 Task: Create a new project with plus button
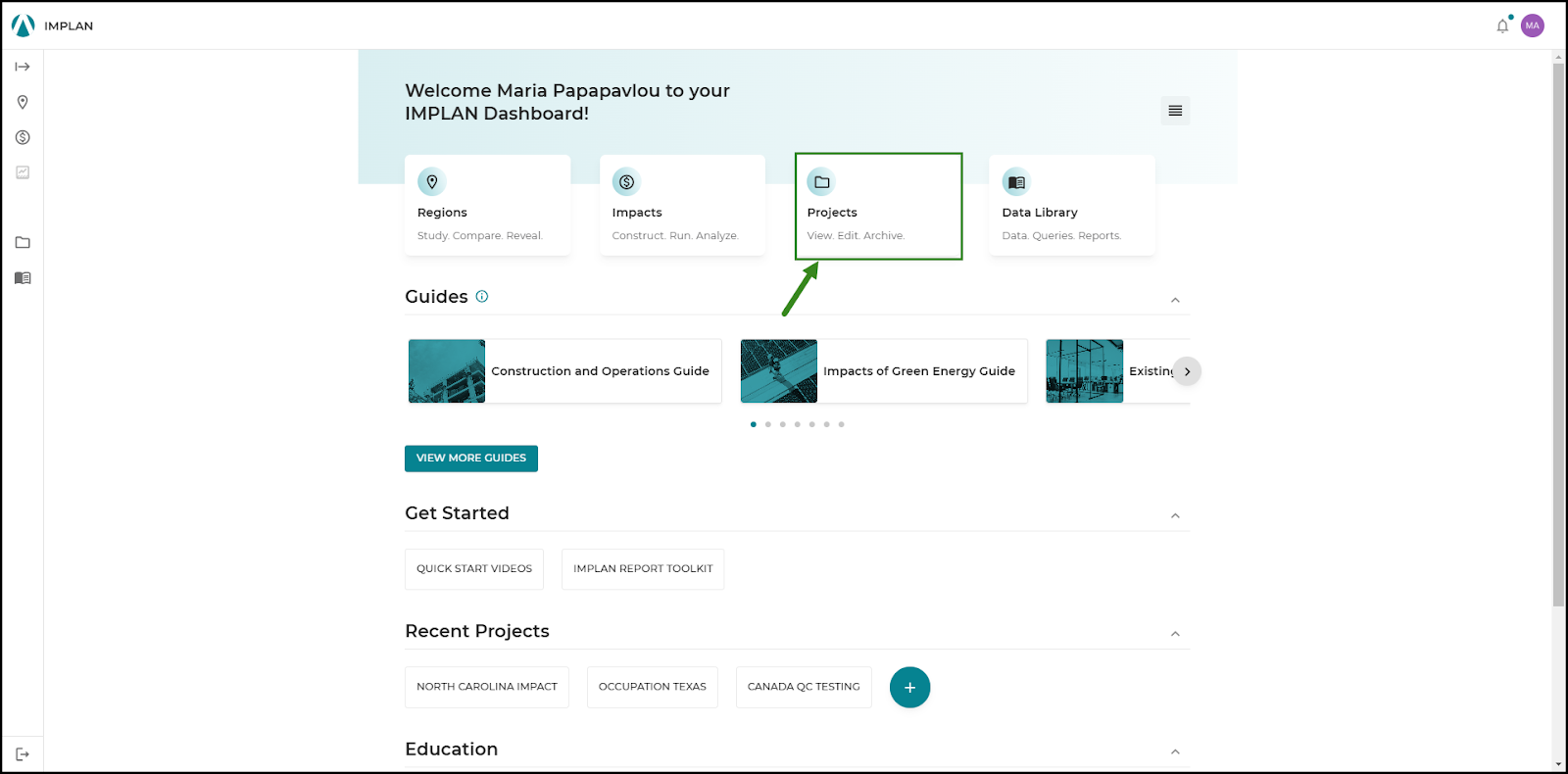909,687
